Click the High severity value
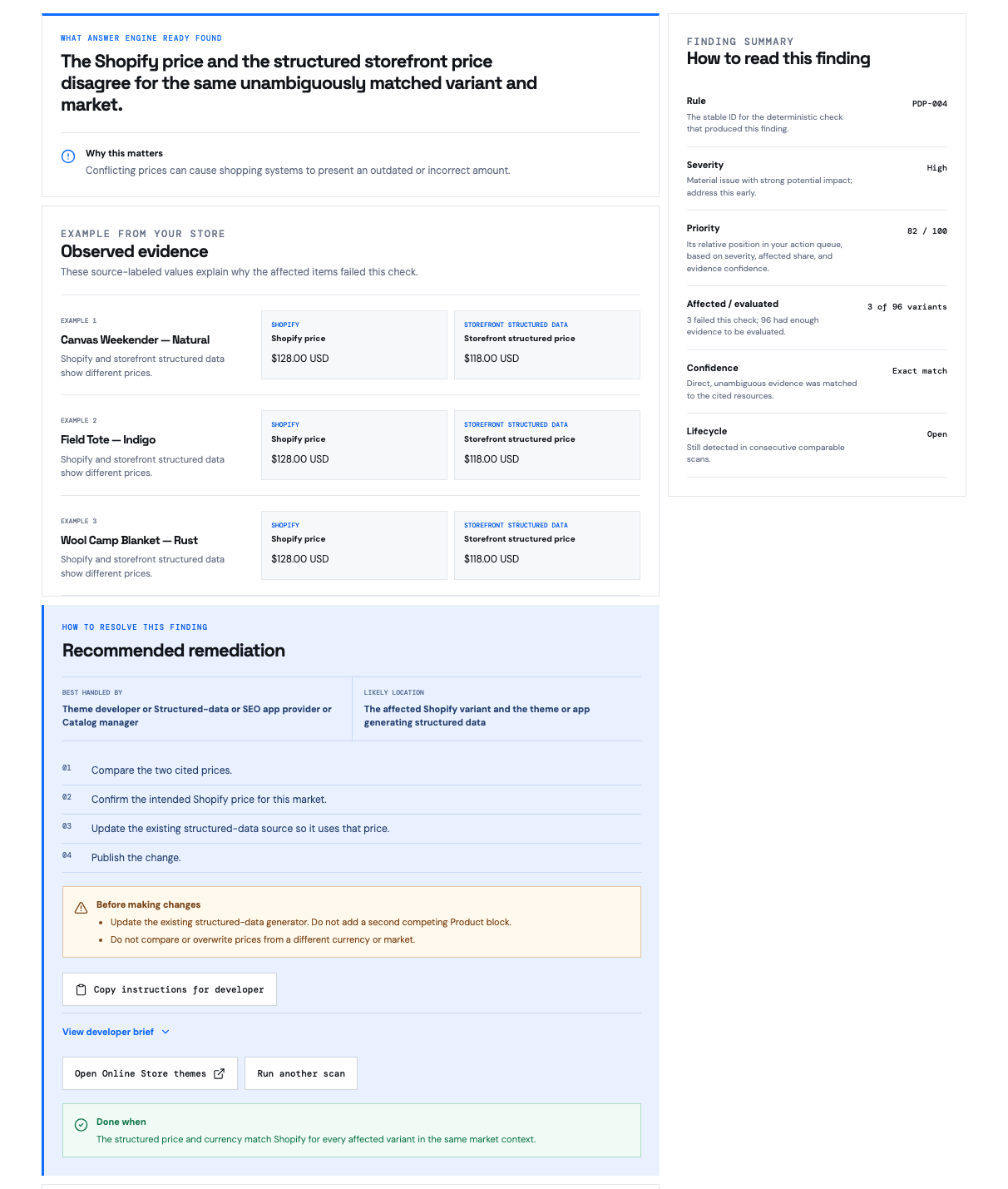Image resolution: width=1008 pixels, height=1189 pixels. [936, 168]
